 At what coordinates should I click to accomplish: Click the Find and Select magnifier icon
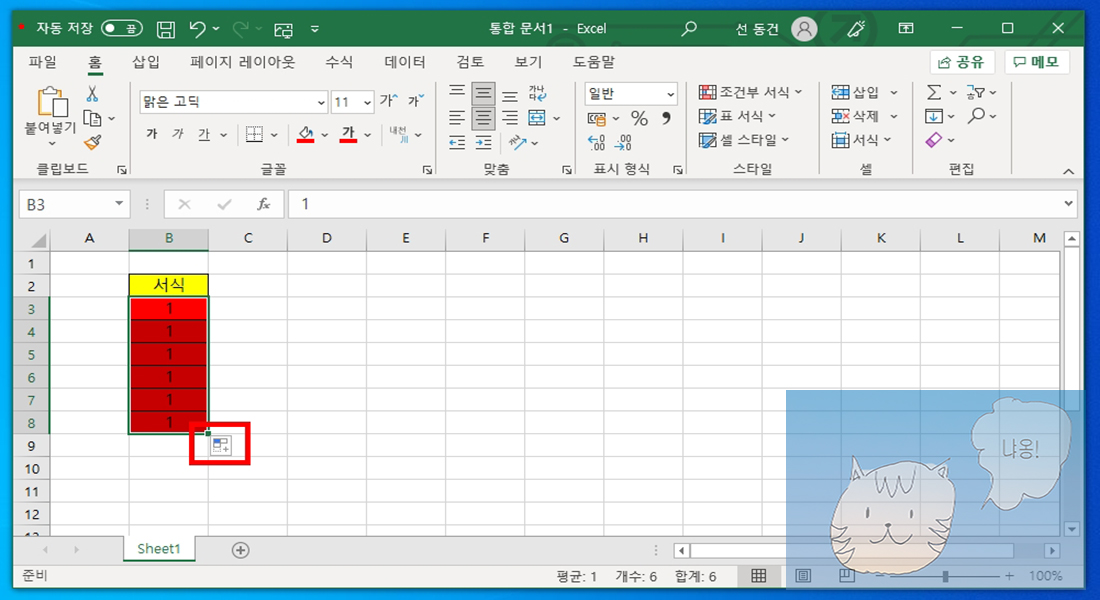(976, 116)
